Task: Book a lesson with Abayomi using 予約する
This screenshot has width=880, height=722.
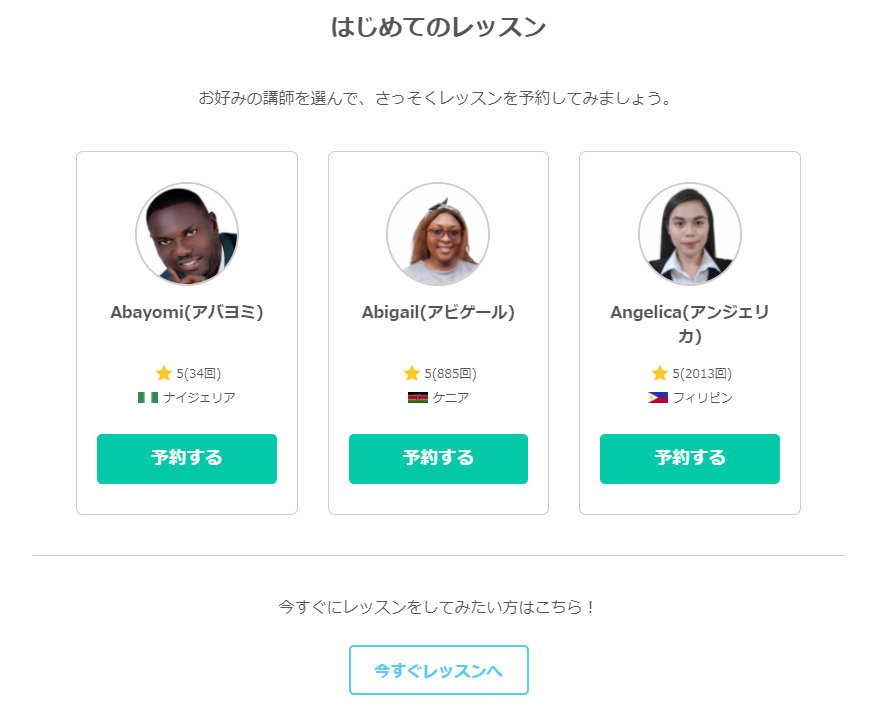Action: [x=187, y=459]
